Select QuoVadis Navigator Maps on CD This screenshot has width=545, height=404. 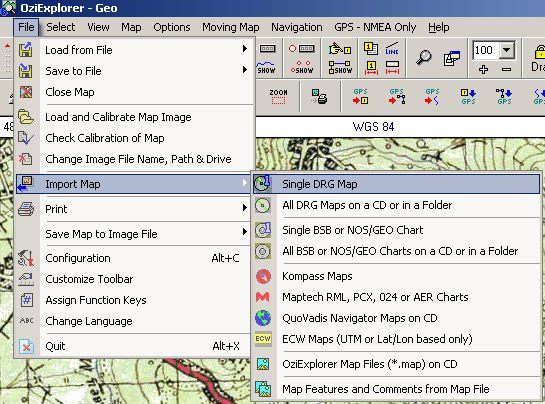[396, 318]
